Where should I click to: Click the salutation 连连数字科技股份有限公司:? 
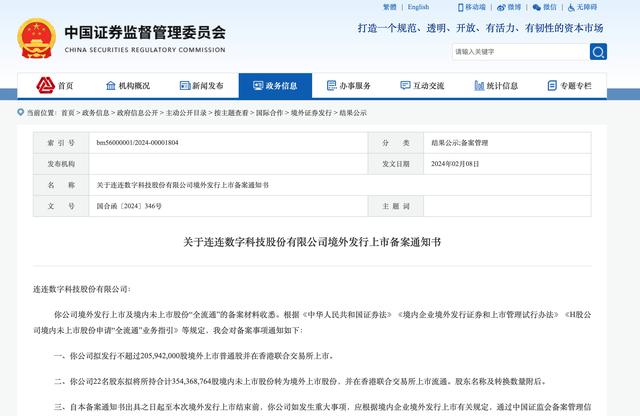point(82,289)
